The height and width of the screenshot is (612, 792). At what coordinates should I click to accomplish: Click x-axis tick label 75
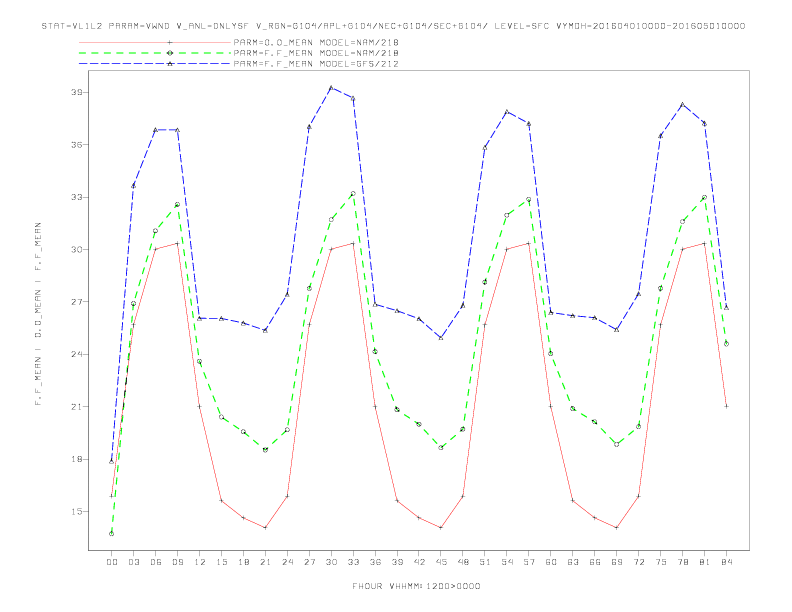tap(661, 562)
